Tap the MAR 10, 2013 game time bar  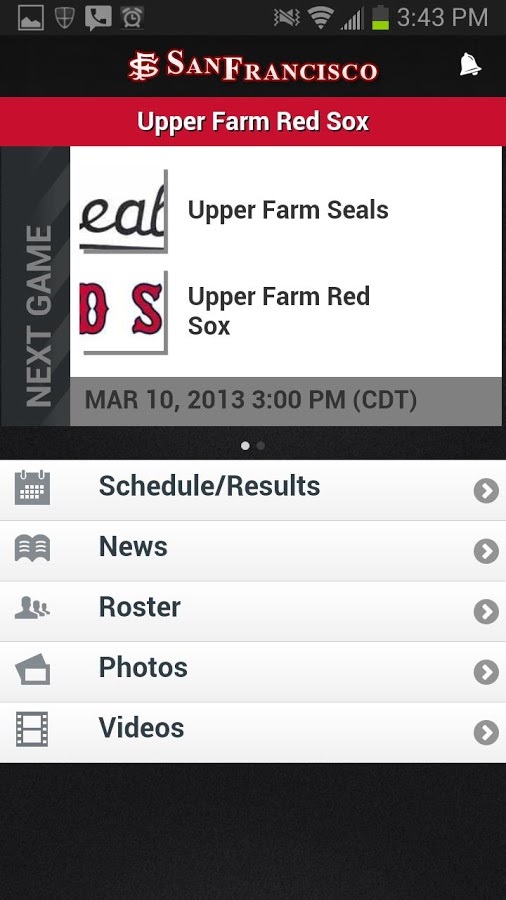[286, 401]
